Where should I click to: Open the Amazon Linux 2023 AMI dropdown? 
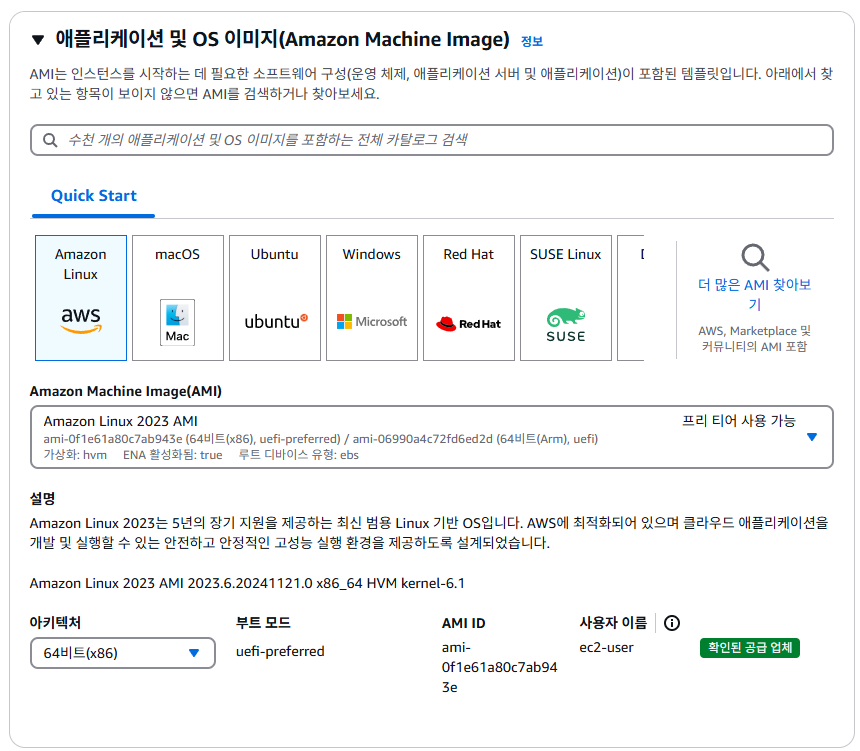[x=432, y=437]
